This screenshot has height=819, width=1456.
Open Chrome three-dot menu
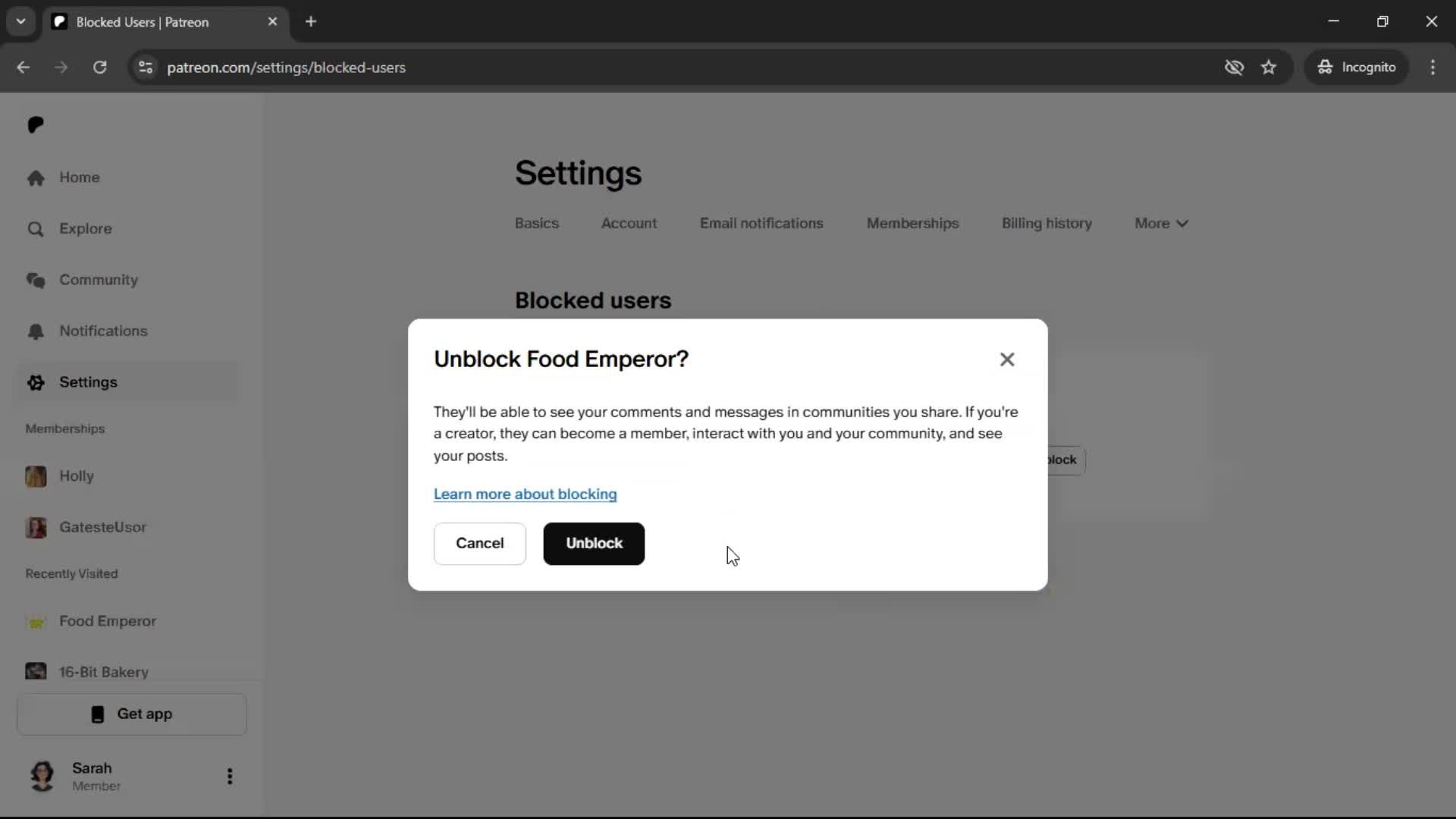click(1432, 67)
